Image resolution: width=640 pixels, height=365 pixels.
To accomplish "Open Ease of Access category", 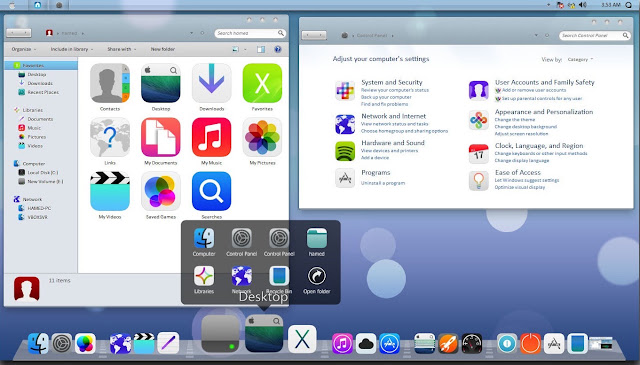I will click(518, 173).
